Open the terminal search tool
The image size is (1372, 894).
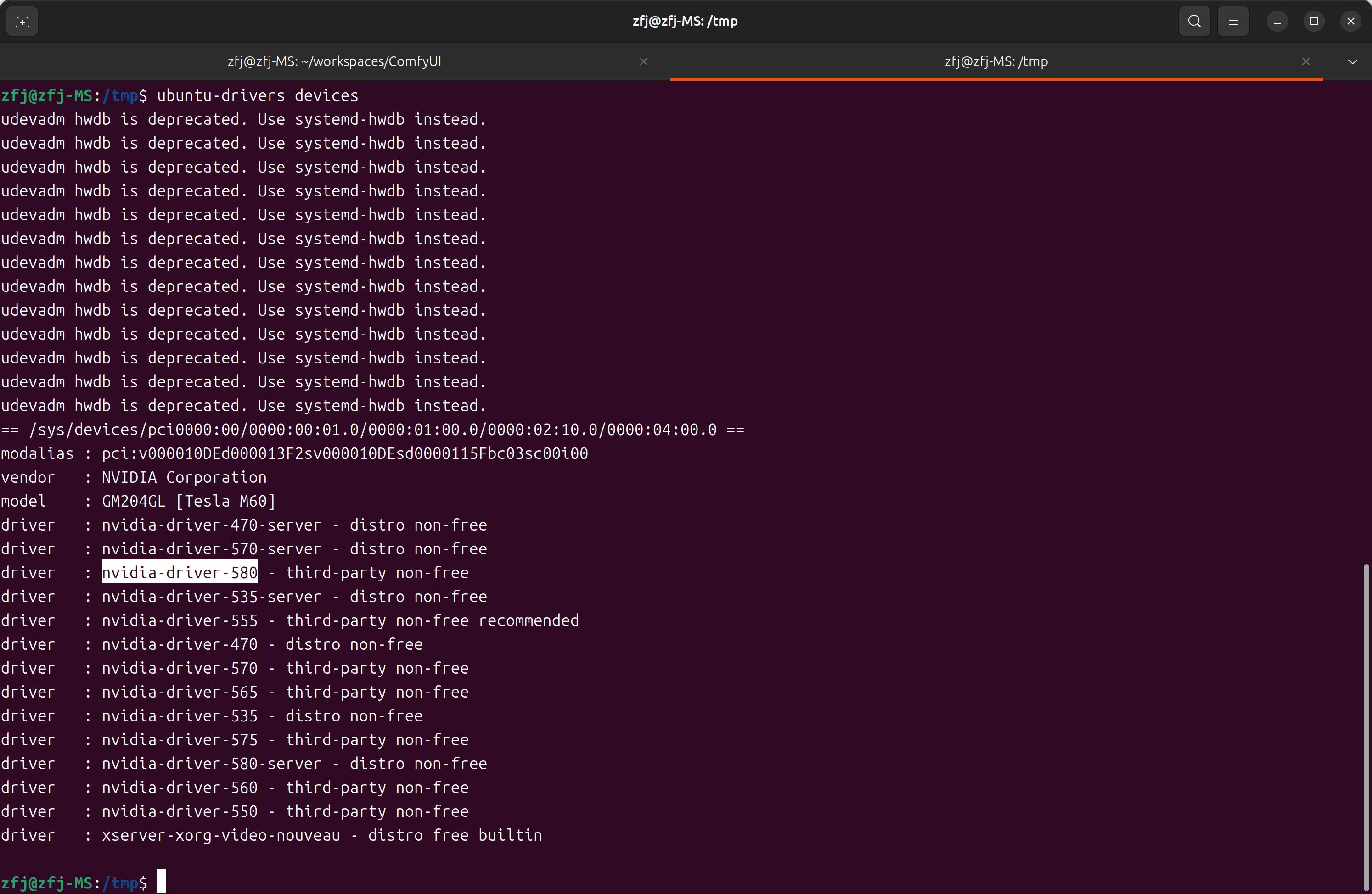click(1194, 21)
